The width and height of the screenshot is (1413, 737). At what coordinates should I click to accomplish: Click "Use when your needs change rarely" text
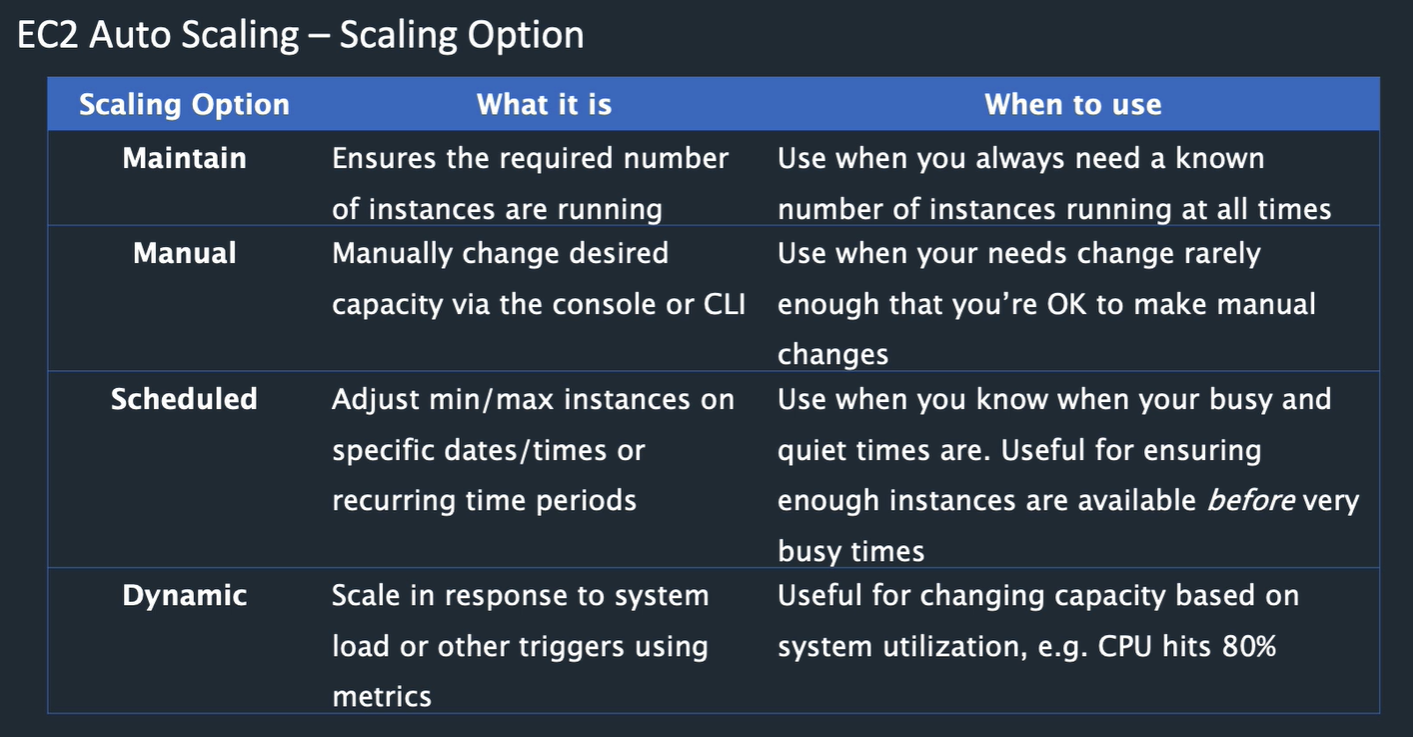click(x=1019, y=253)
